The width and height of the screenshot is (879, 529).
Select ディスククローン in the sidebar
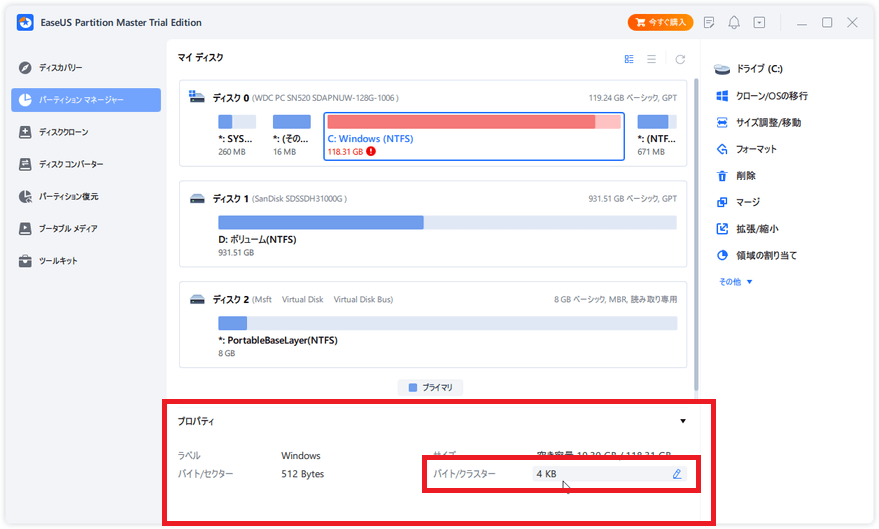(63, 132)
